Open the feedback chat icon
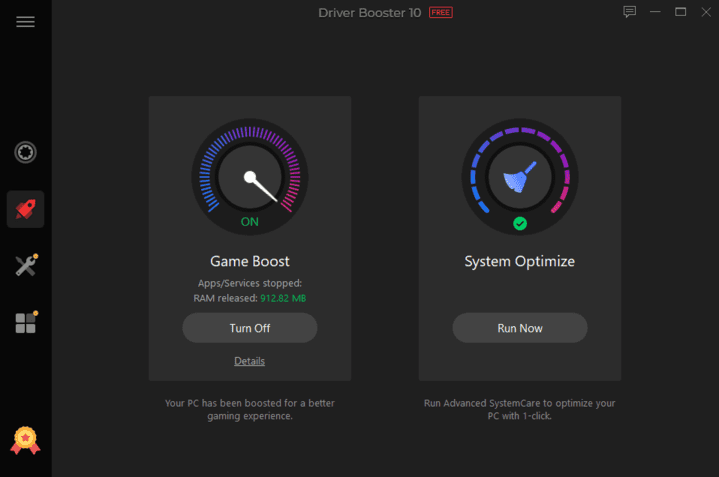 point(629,12)
